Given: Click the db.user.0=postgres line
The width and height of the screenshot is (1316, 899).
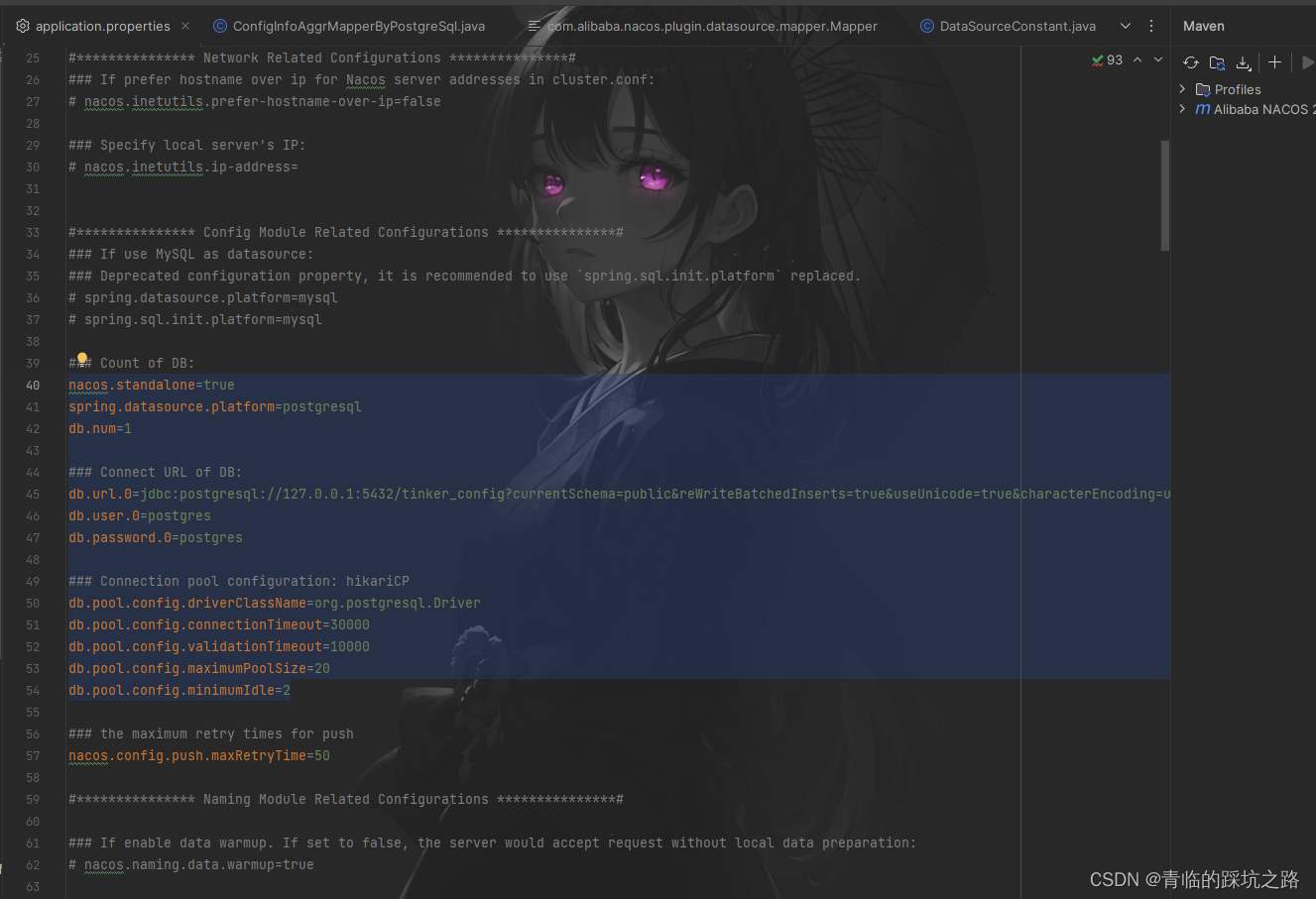Looking at the screenshot, I should pos(140,515).
